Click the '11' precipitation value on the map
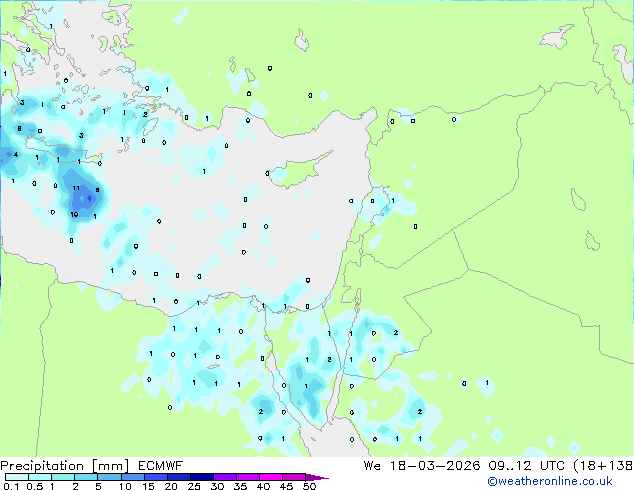 (76, 188)
